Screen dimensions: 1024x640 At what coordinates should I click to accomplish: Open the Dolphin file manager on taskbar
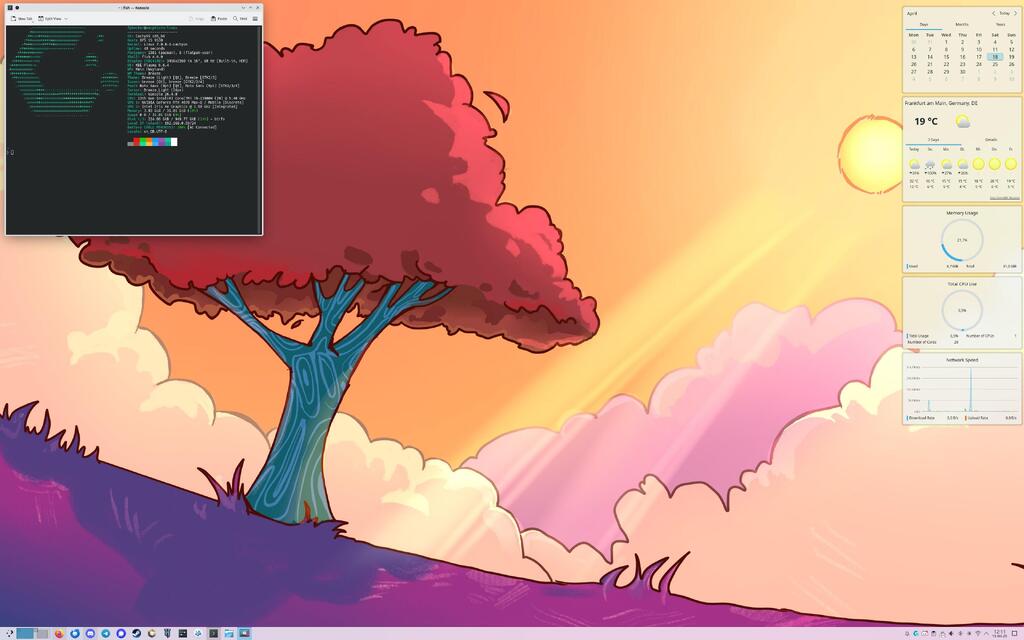[x=229, y=633]
